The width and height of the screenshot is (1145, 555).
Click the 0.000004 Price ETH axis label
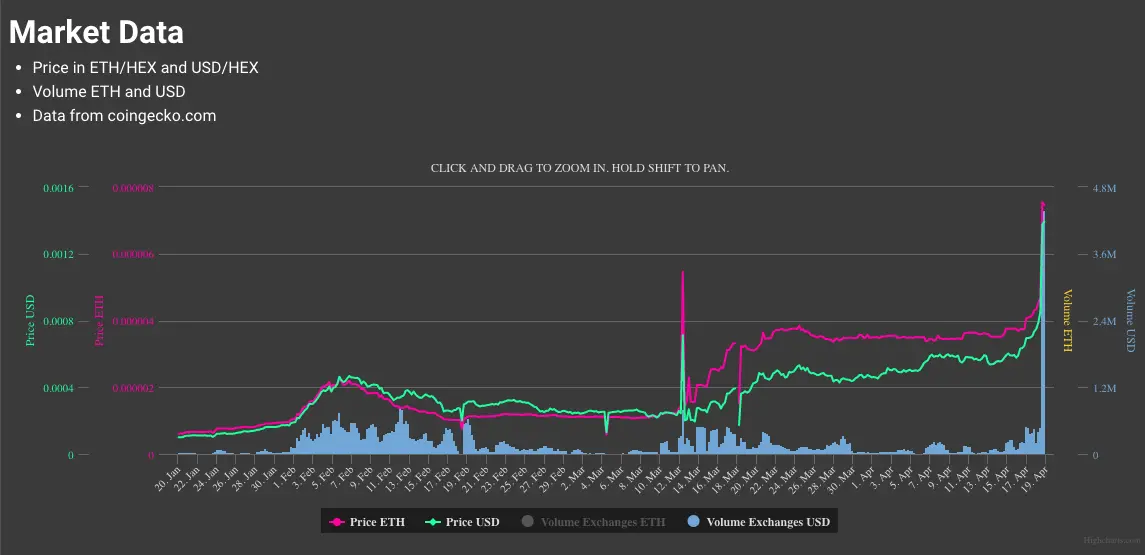pyautogui.click(x=133, y=321)
